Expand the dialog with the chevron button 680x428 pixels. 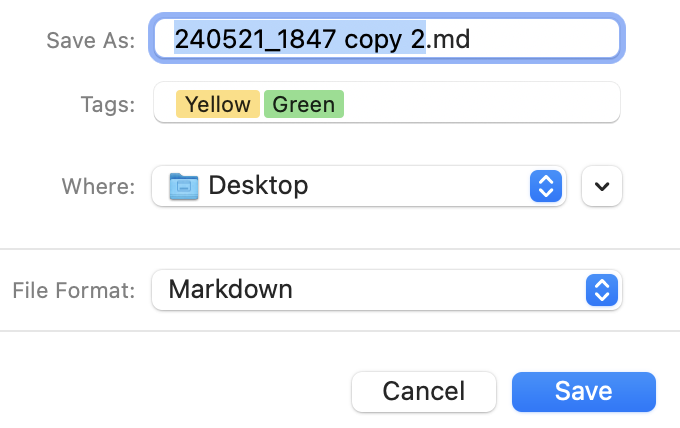tap(602, 186)
